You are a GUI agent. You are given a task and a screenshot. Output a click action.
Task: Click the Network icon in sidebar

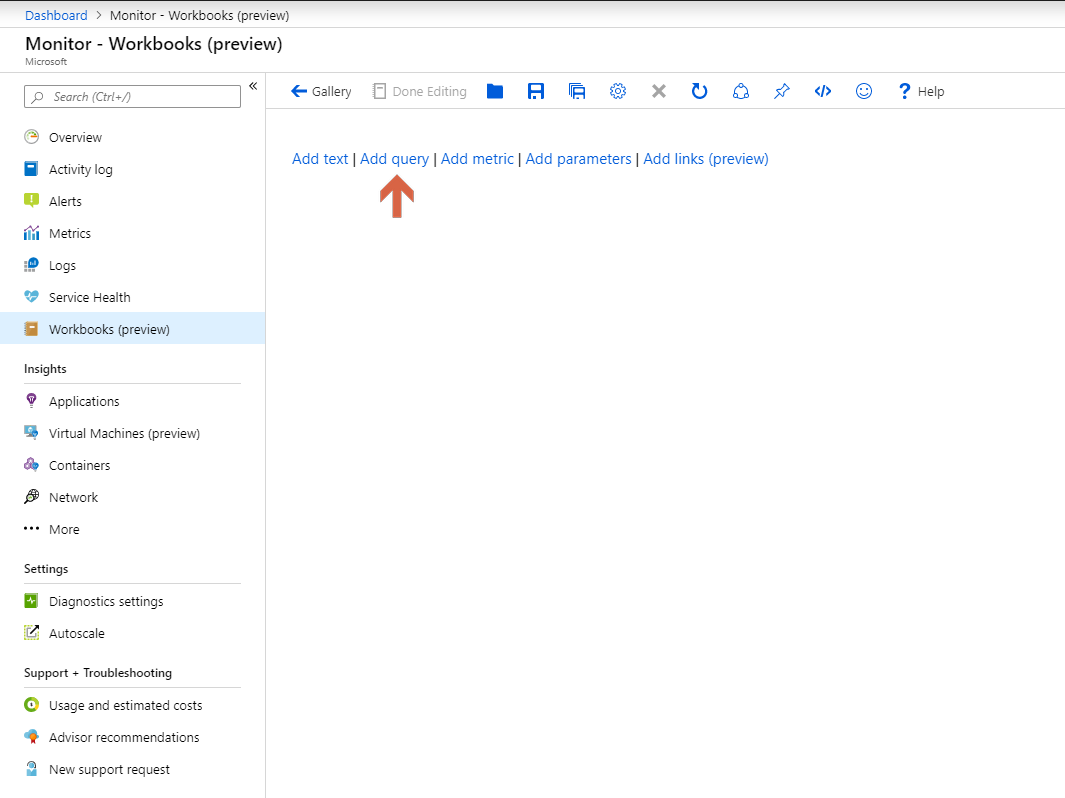(31, 496)
